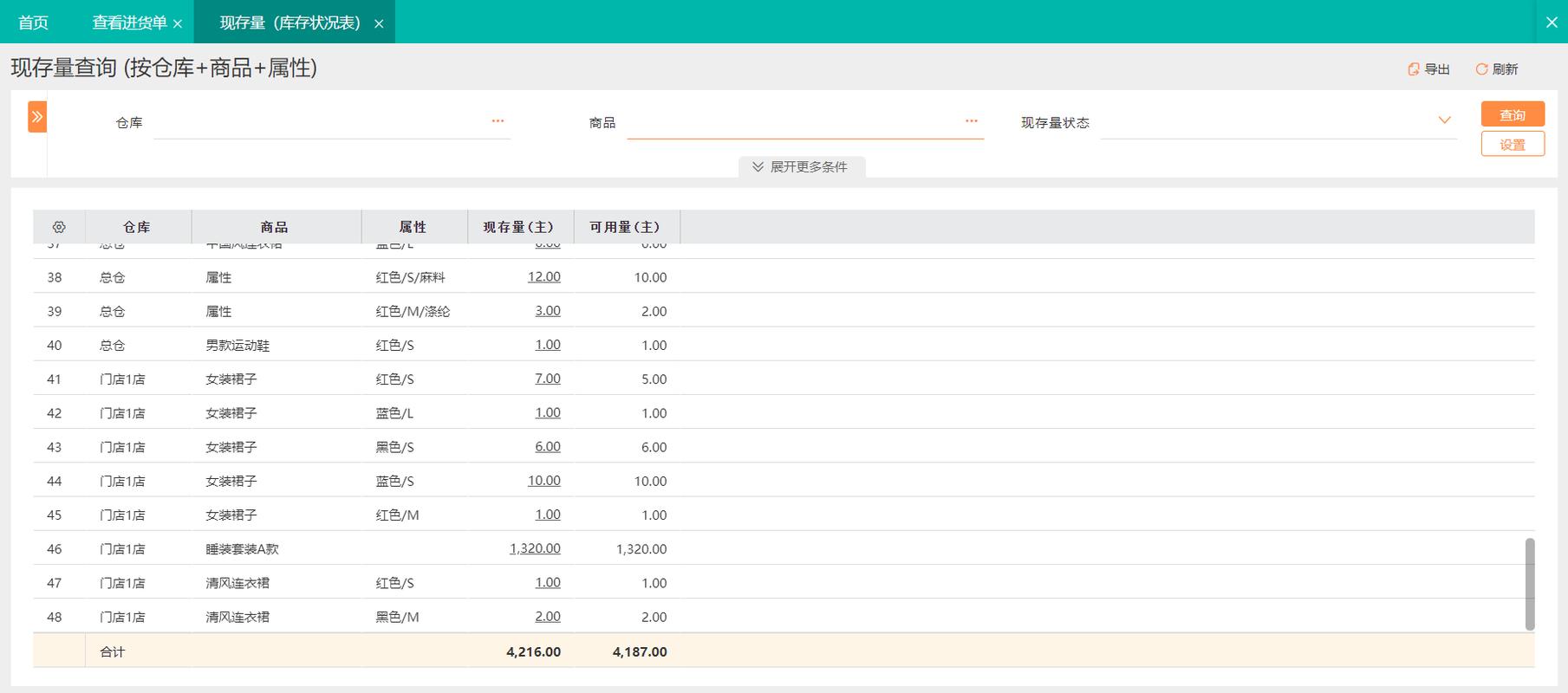The height and width of the screenshot is (693, 1568).
Task: Click the vertical table scrollbar thumb
Action: (x=1530, y=584)
